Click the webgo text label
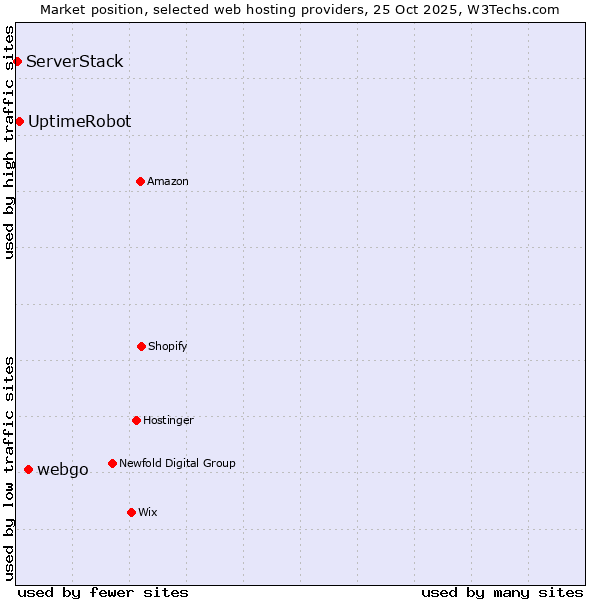600x600 pixels. 63,469
